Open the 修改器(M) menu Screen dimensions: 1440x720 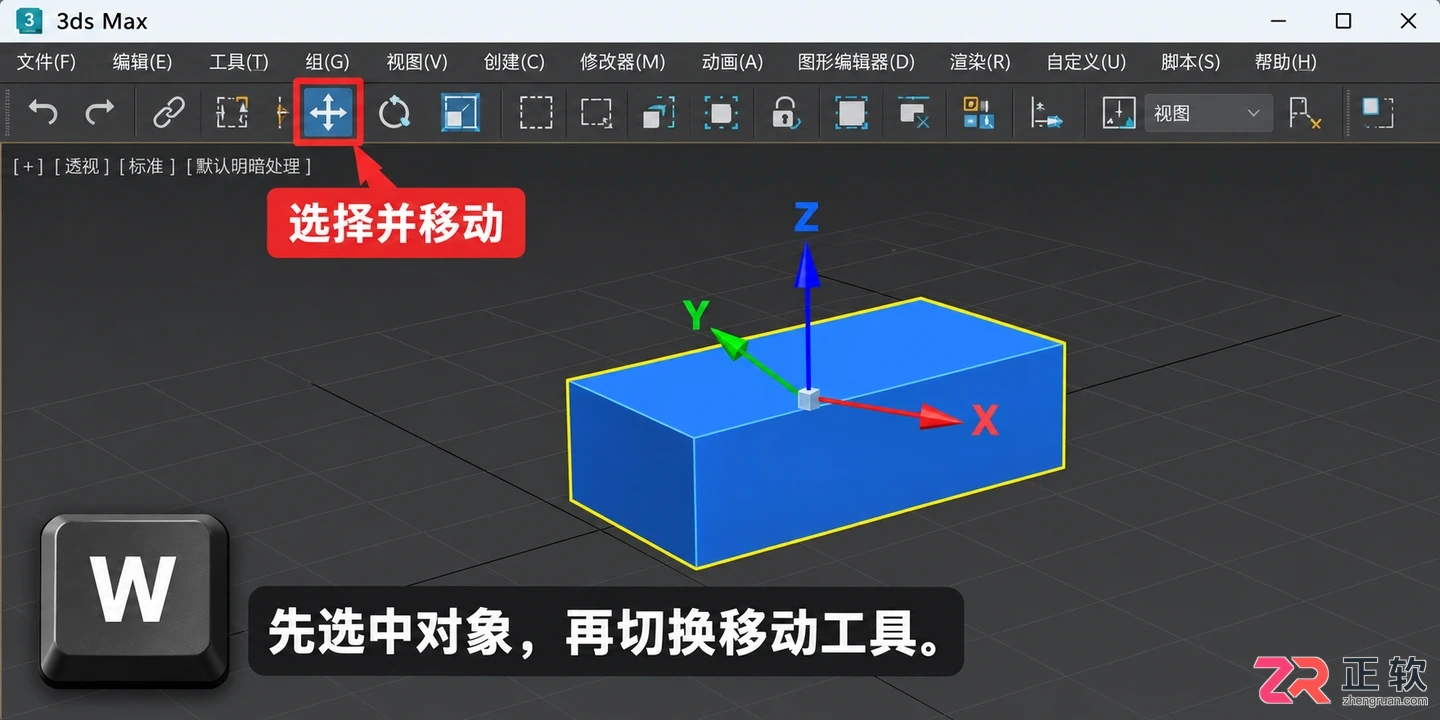(x=623, y=62)
